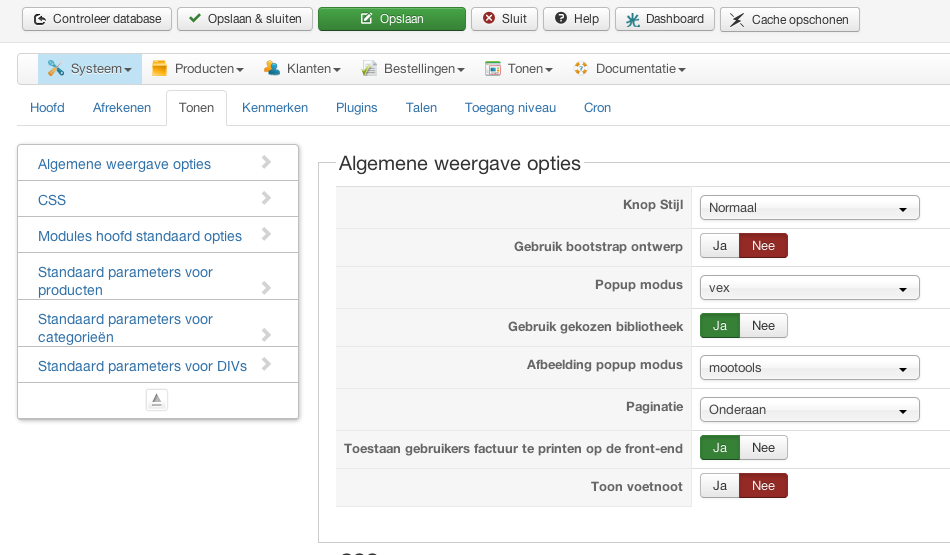Click the Controleer database button
The width and height of the screenshot is (950, 555).
click(97, 19)
